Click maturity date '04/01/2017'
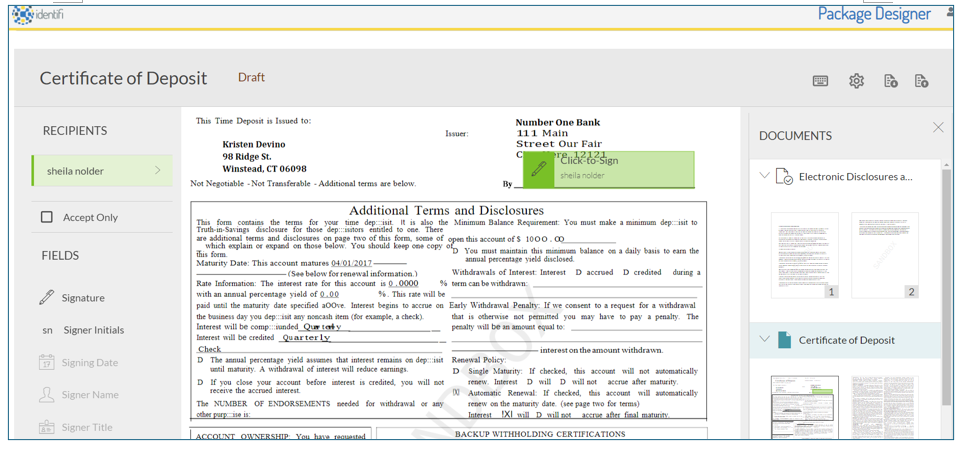The width and height of the screenshot is (966, 449). (351, 263)
